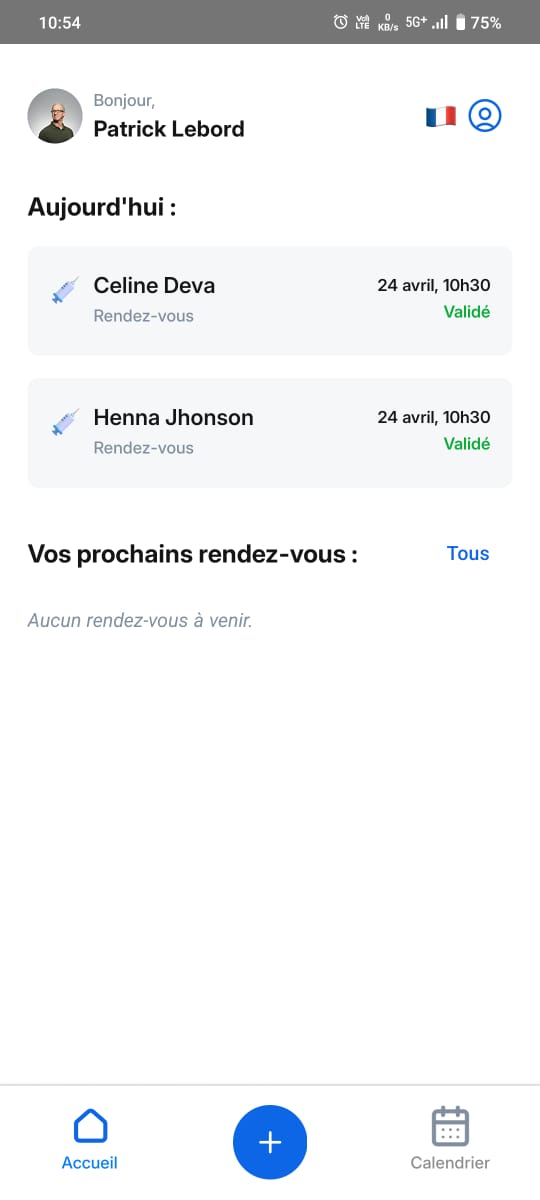
Task: Select the Accueil tab label
Action: click(x=90, y=1163)
